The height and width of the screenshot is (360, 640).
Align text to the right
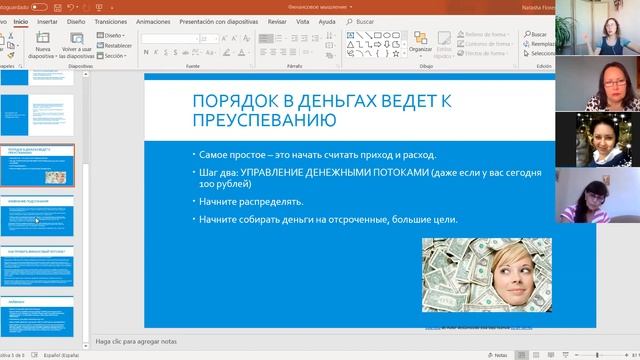tap(283, 52)
